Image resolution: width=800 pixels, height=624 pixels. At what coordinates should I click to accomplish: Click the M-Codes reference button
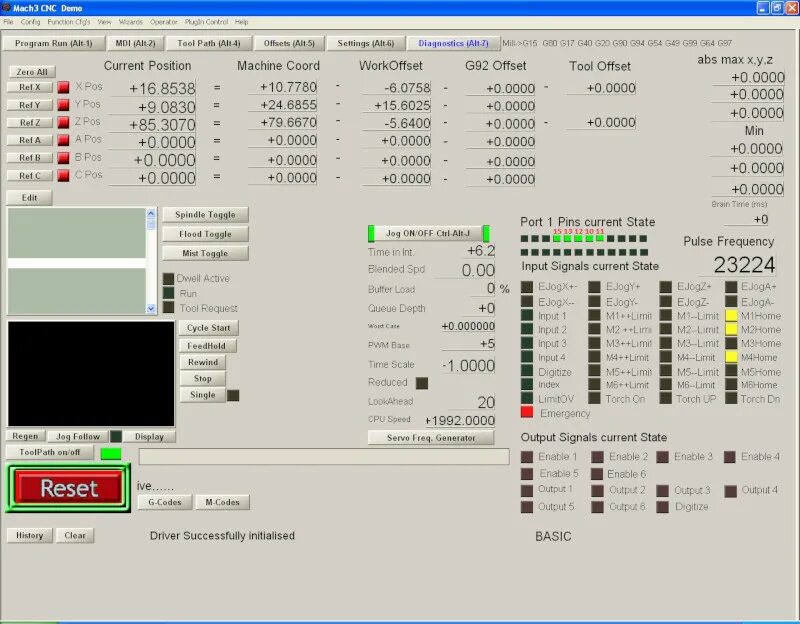pos(222,502)
